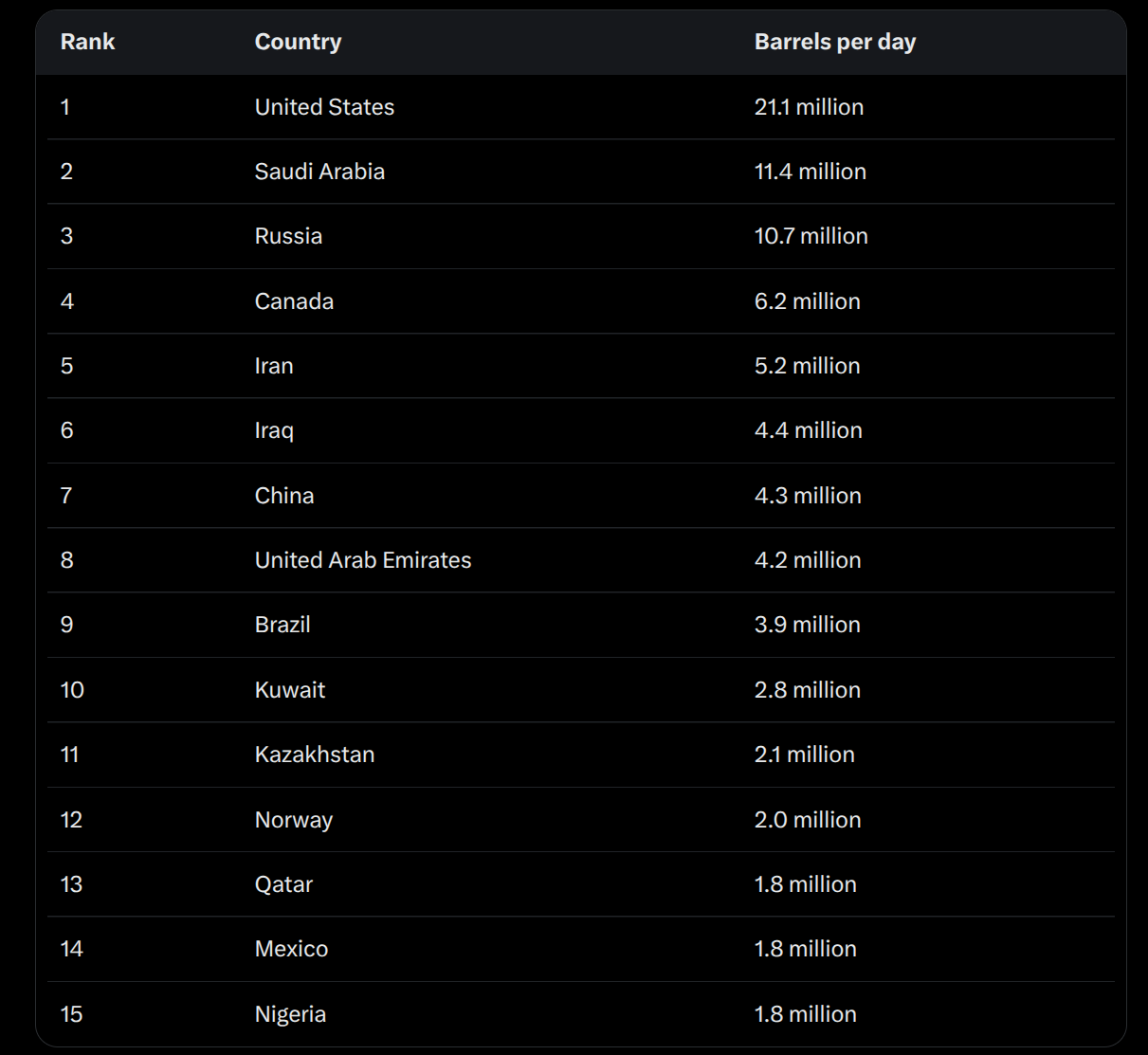Click the Kazakhstan country name
The image size is (1148, 1055).
point(315,755)
